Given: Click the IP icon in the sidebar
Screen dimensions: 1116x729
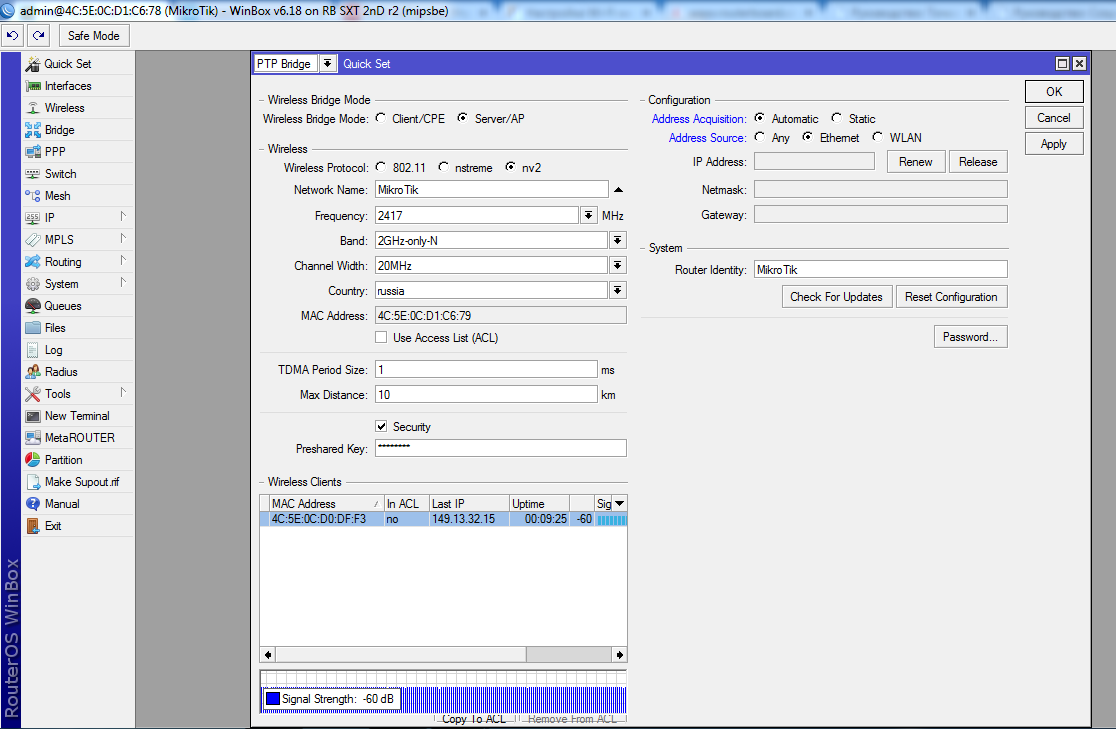Looking at the screenshot, I should [x=33, y=218].
